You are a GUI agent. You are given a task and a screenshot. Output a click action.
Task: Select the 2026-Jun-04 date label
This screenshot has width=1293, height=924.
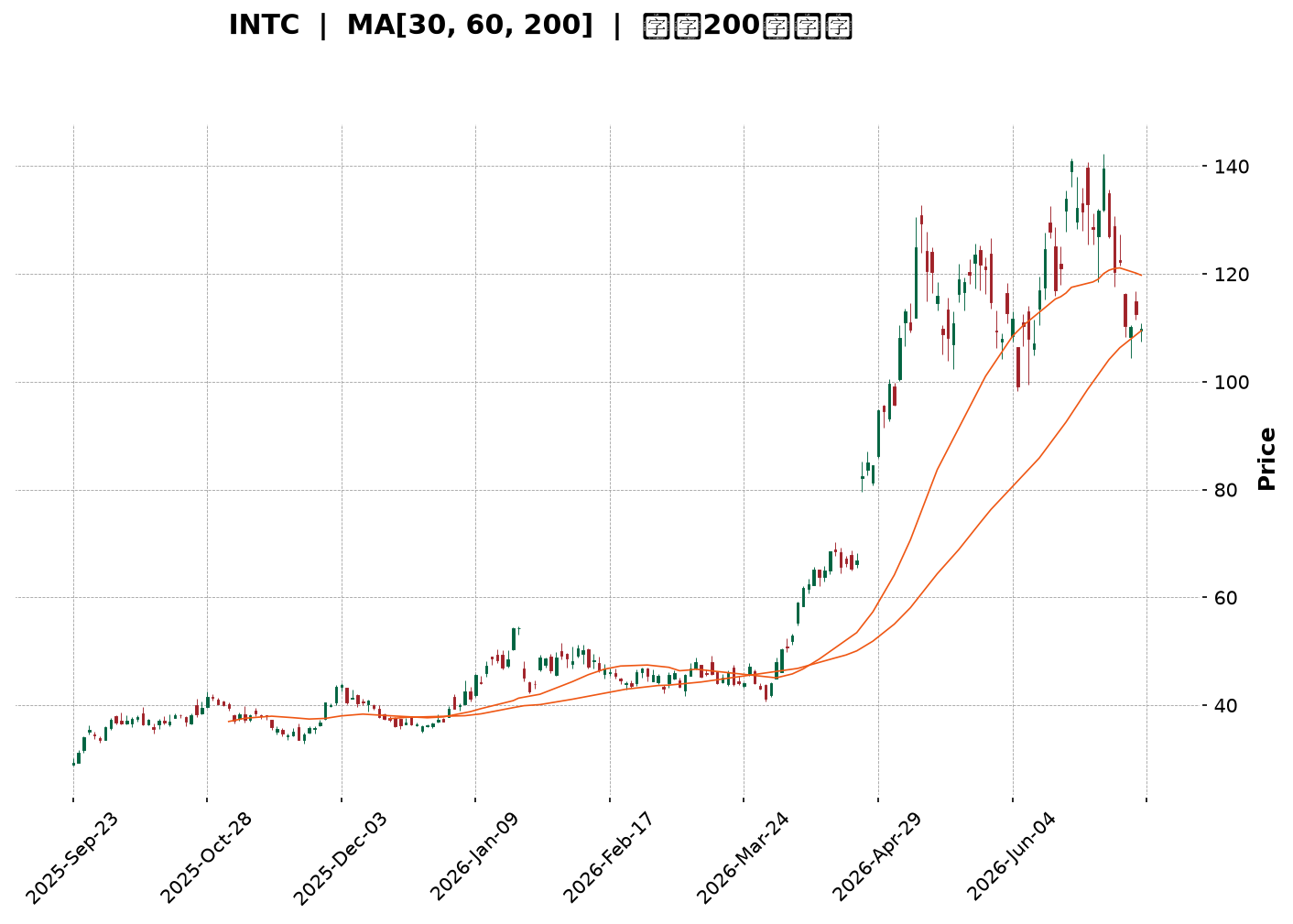[x=1012, y=858]
